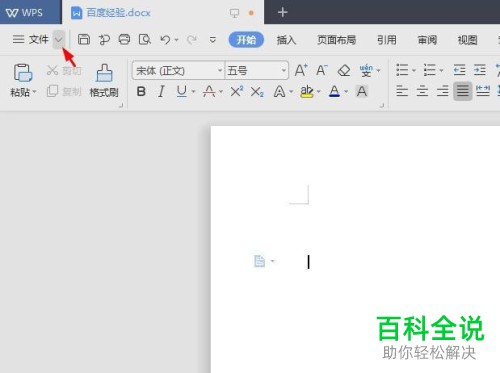Click the Clear Formatting eraser icon
Image resolution: width=500 pixels, height=373 pixels.
click(x=344, y=71)
